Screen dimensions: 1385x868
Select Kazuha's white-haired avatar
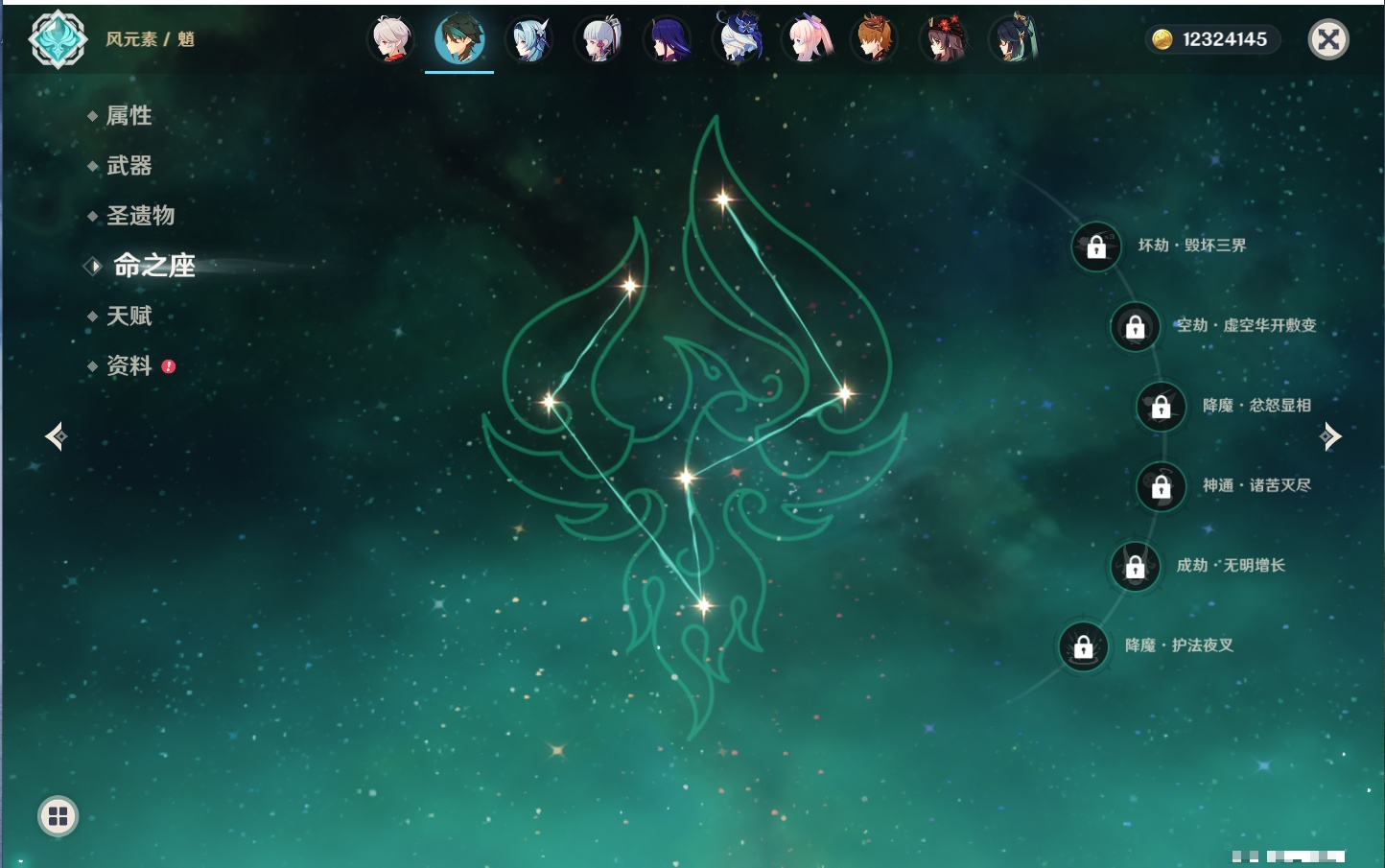(x=390, y=39)
